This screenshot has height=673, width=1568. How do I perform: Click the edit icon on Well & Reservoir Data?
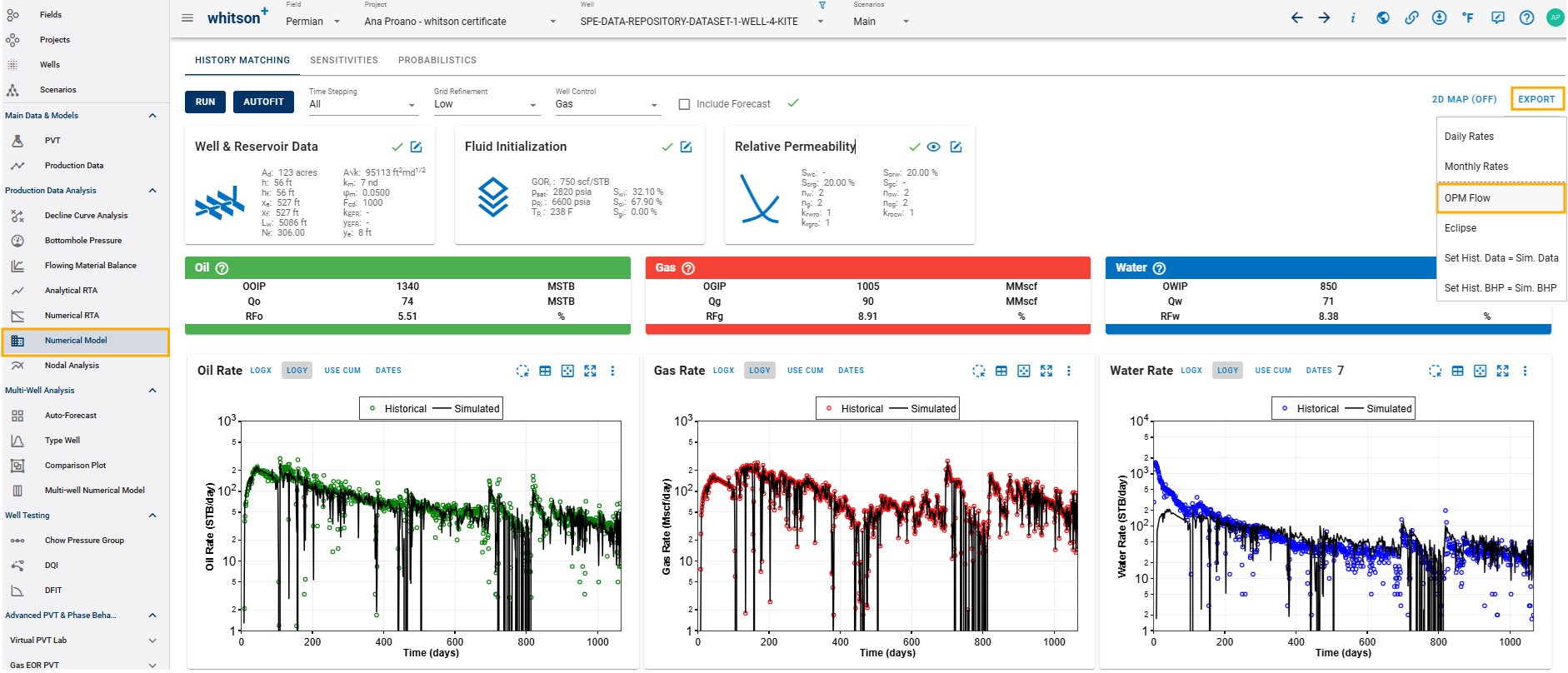pos(417,147)
